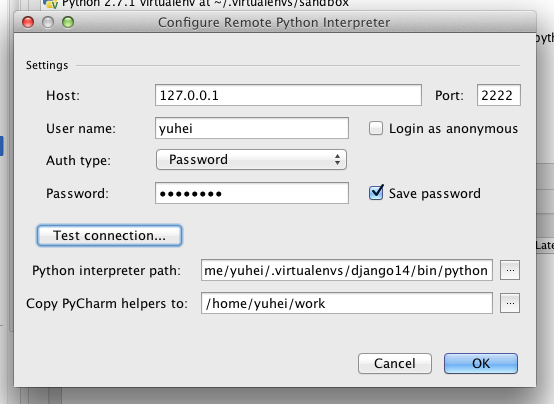Select Python 2.7.1 virtualenv sandbox entry
554x404 pixels.
[196, 4]
